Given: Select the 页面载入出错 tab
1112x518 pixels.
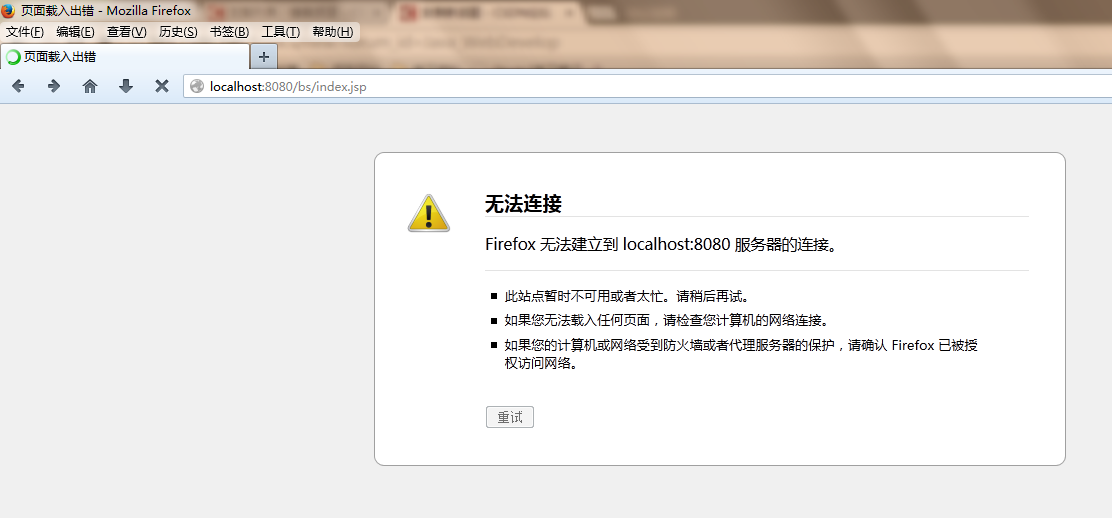Looking at the screenshot, I should point(125,57).
